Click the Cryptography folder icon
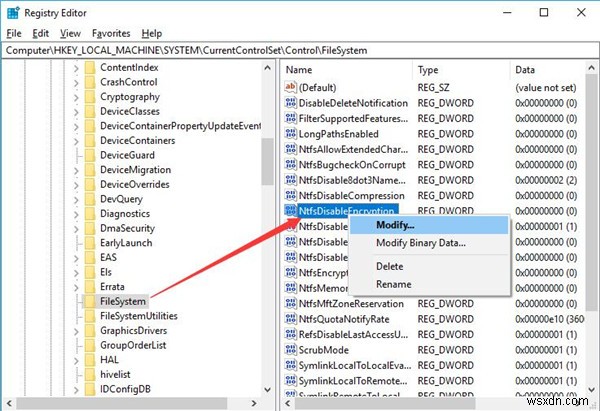 [90, 97]
